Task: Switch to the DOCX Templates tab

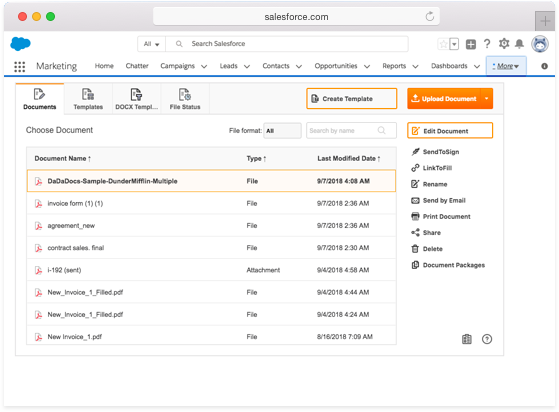Action: 137,99
